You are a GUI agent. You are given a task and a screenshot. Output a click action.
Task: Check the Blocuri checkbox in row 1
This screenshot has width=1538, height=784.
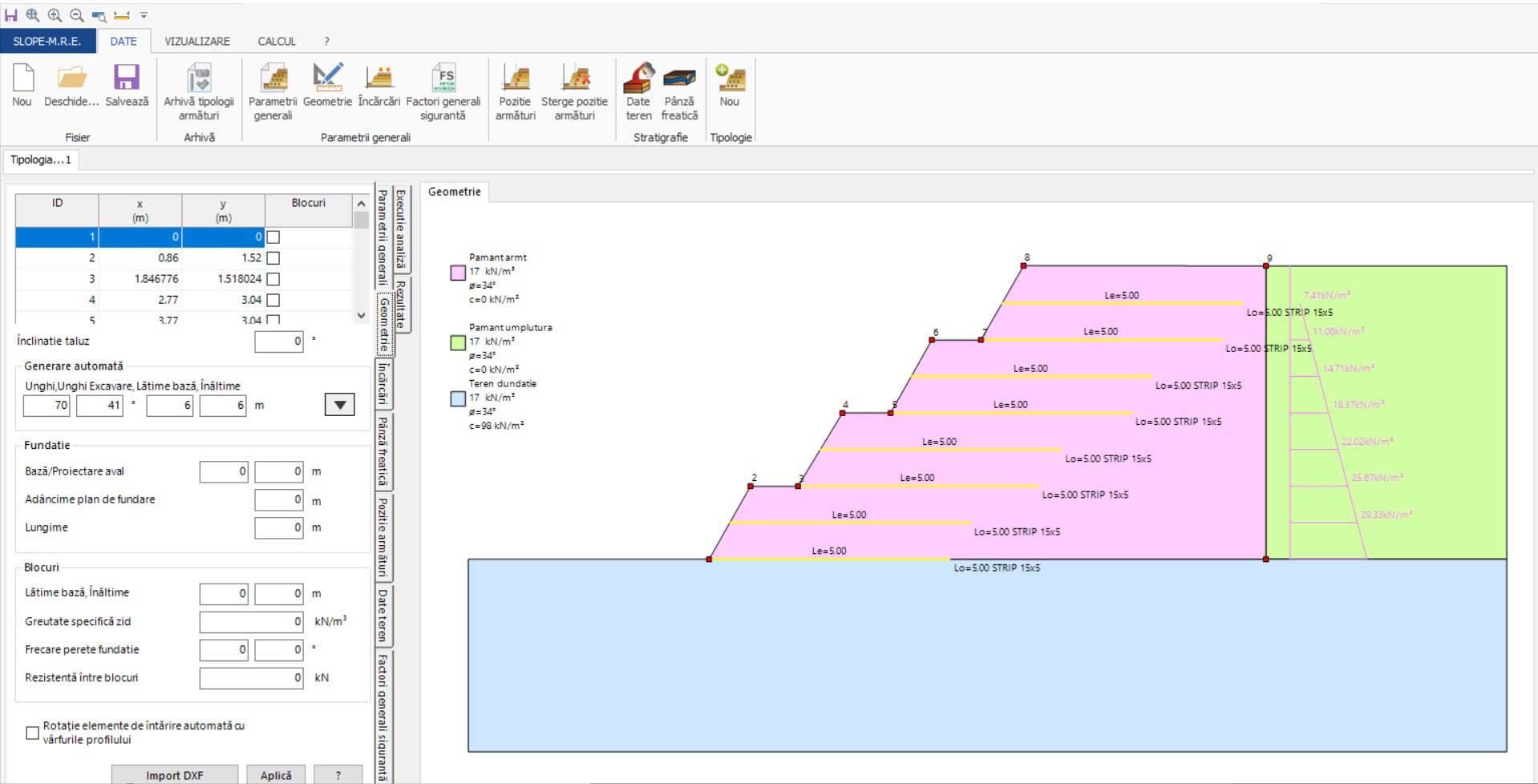(273, 237)
